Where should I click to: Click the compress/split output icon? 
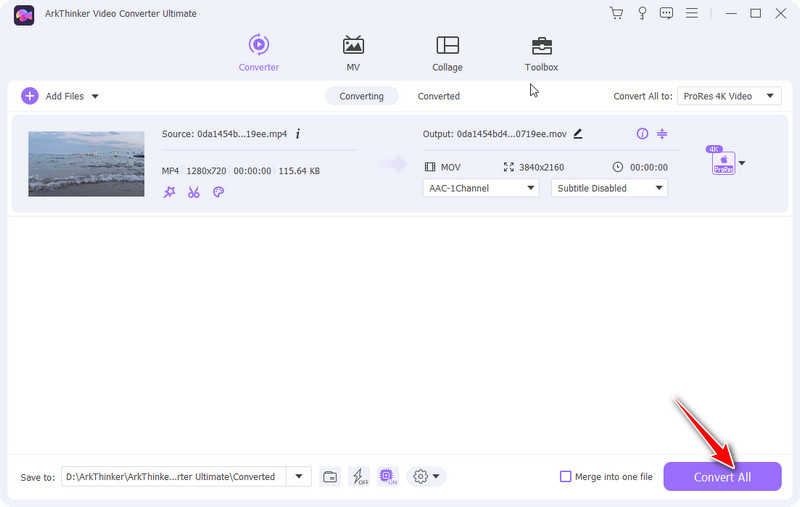[662, 134]
